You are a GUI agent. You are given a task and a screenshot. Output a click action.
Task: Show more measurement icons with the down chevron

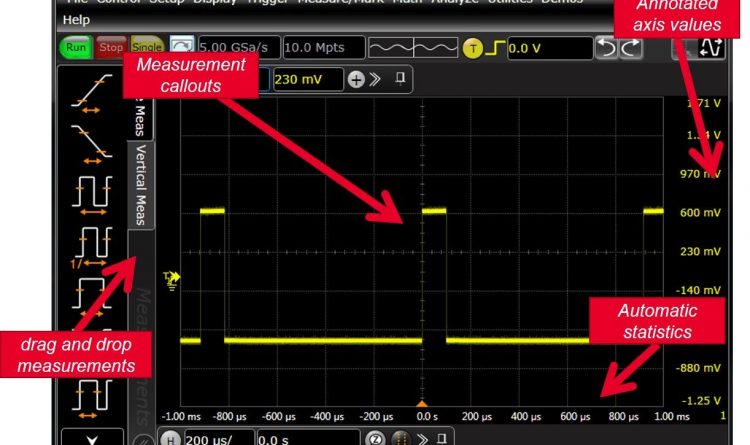(92, 439)
